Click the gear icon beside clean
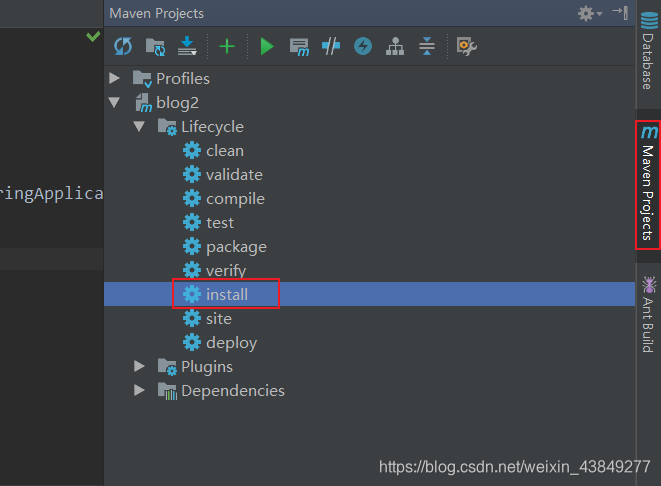Screen dimensions: 661x486 (x=192, y=150)
